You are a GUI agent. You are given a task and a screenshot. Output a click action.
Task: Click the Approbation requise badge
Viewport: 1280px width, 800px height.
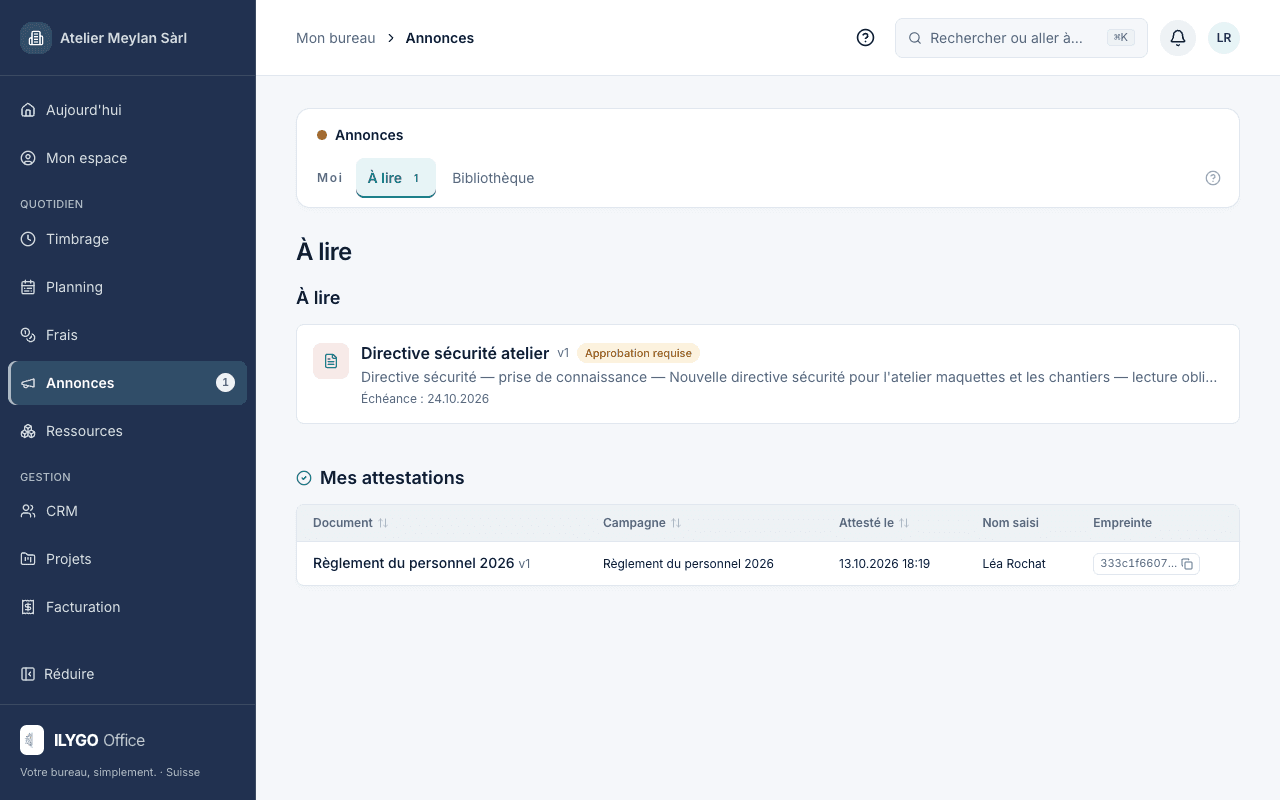tap(638, 353)
